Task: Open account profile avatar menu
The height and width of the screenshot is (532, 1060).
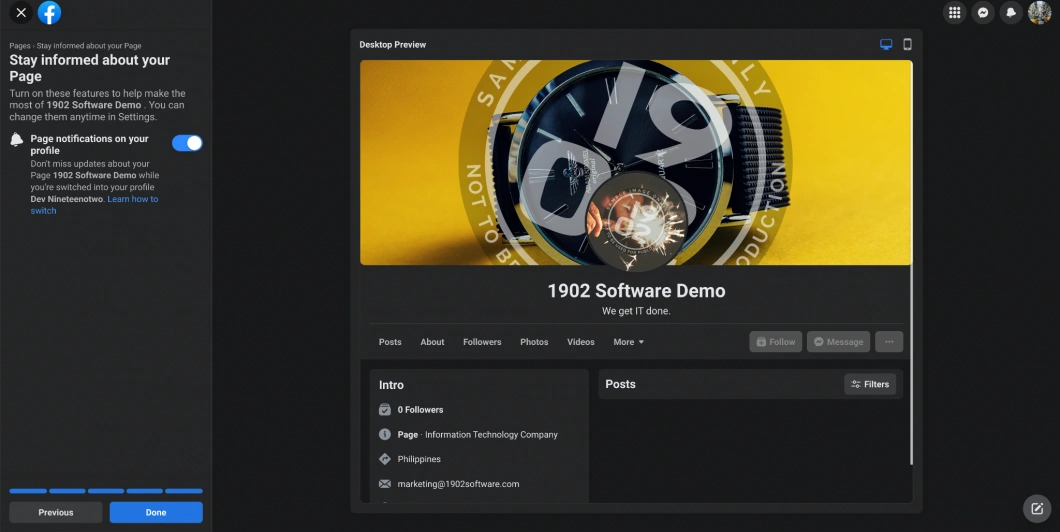Action: tap(1039, 12)
